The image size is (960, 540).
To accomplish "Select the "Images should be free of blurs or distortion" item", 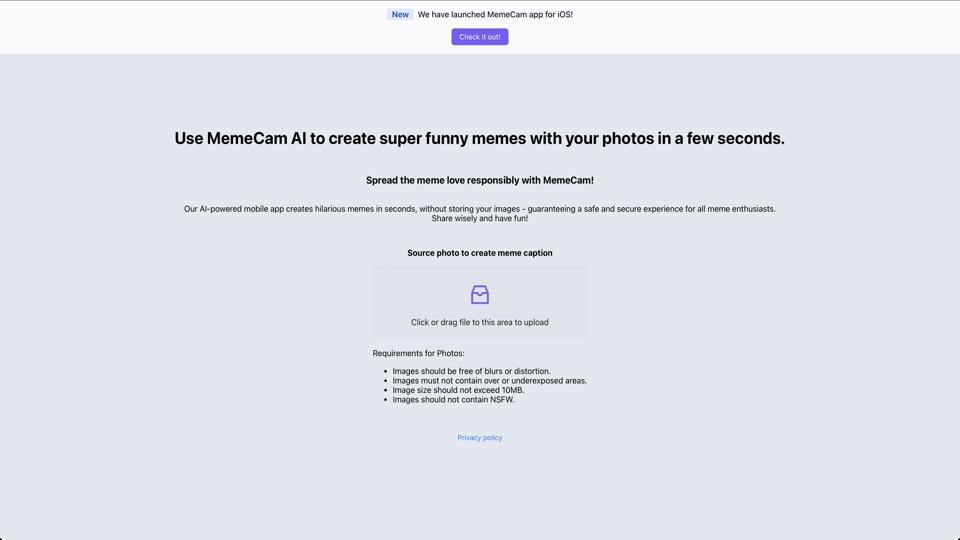I will pos(471,371).
